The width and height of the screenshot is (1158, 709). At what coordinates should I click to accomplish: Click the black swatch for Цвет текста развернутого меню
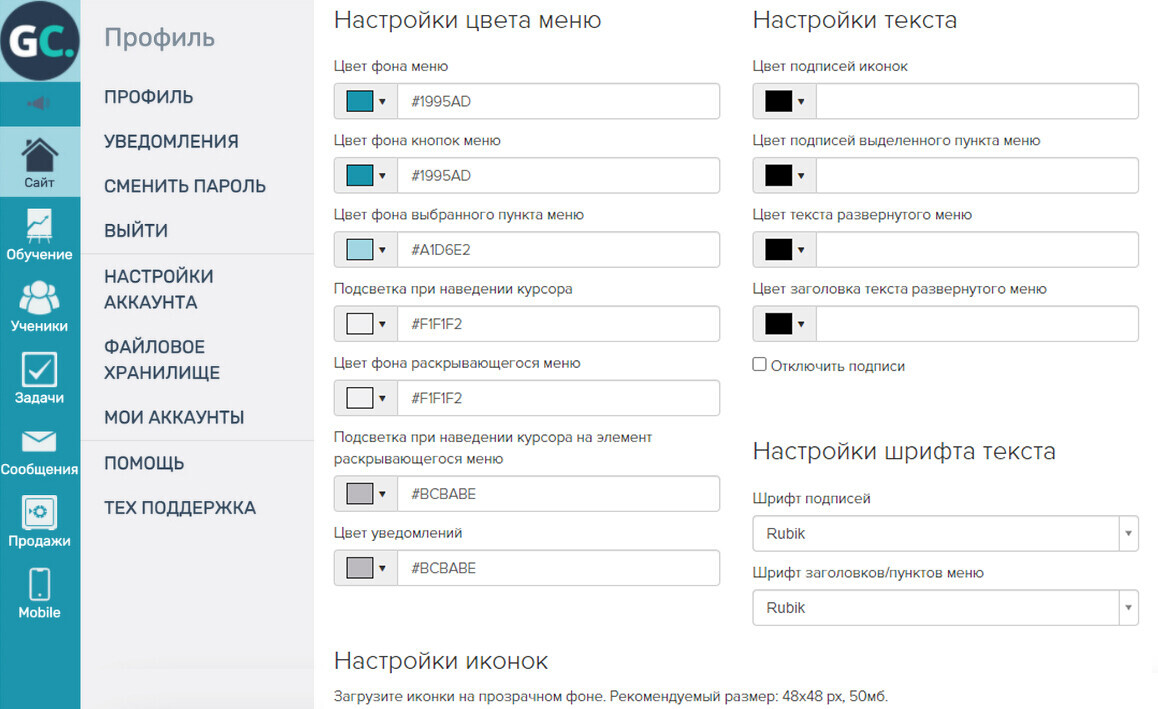(778, 250)
